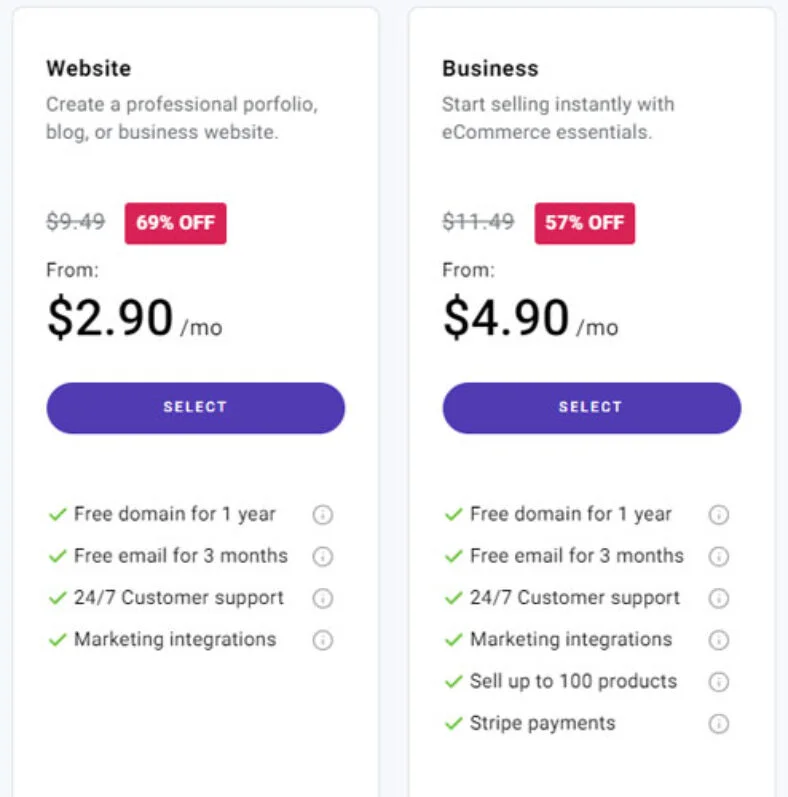Show info for Business Marketing integrations
Screen dimensions: 788x797
pos(718,639)
